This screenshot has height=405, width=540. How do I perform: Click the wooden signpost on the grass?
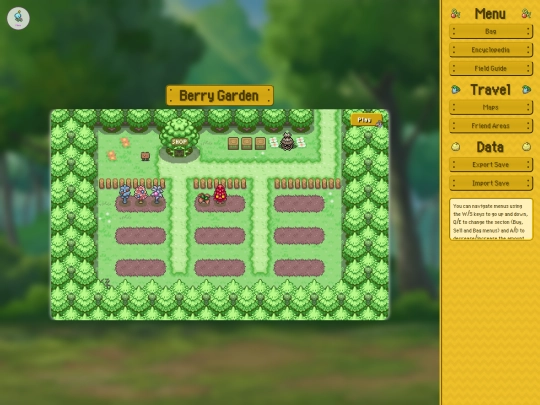145,156
